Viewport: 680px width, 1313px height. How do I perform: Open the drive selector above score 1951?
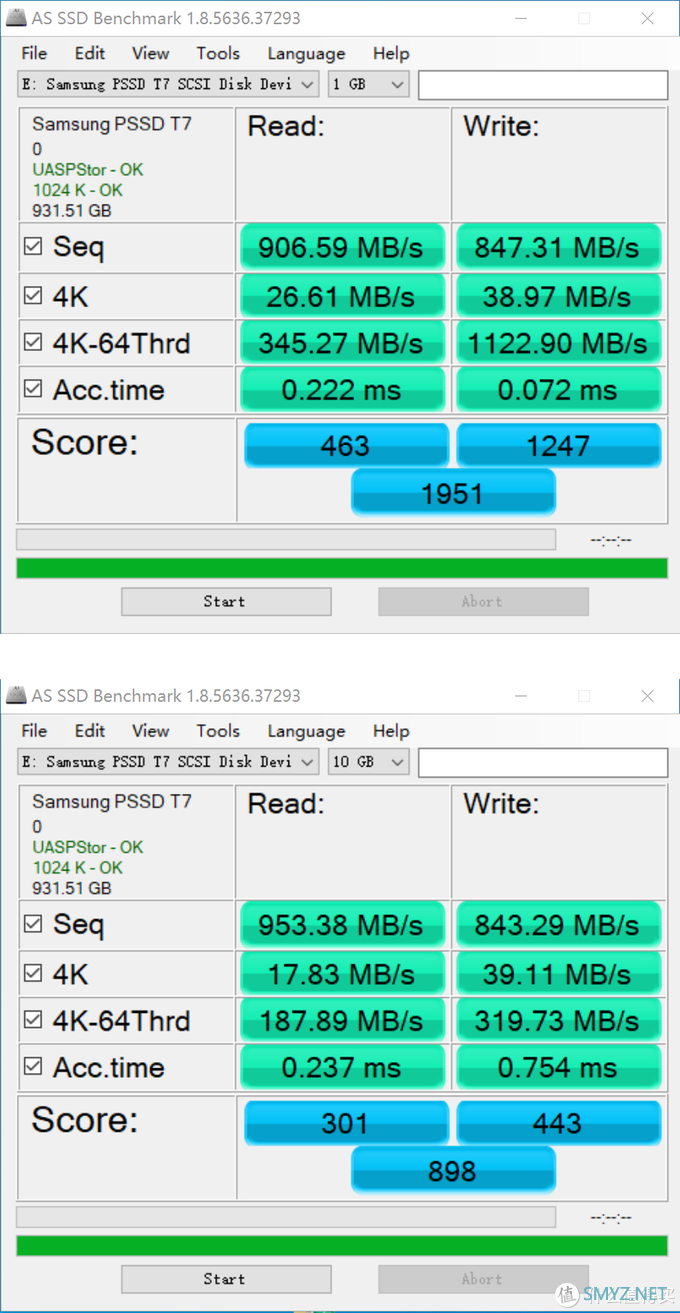click(x=168, y=85)
